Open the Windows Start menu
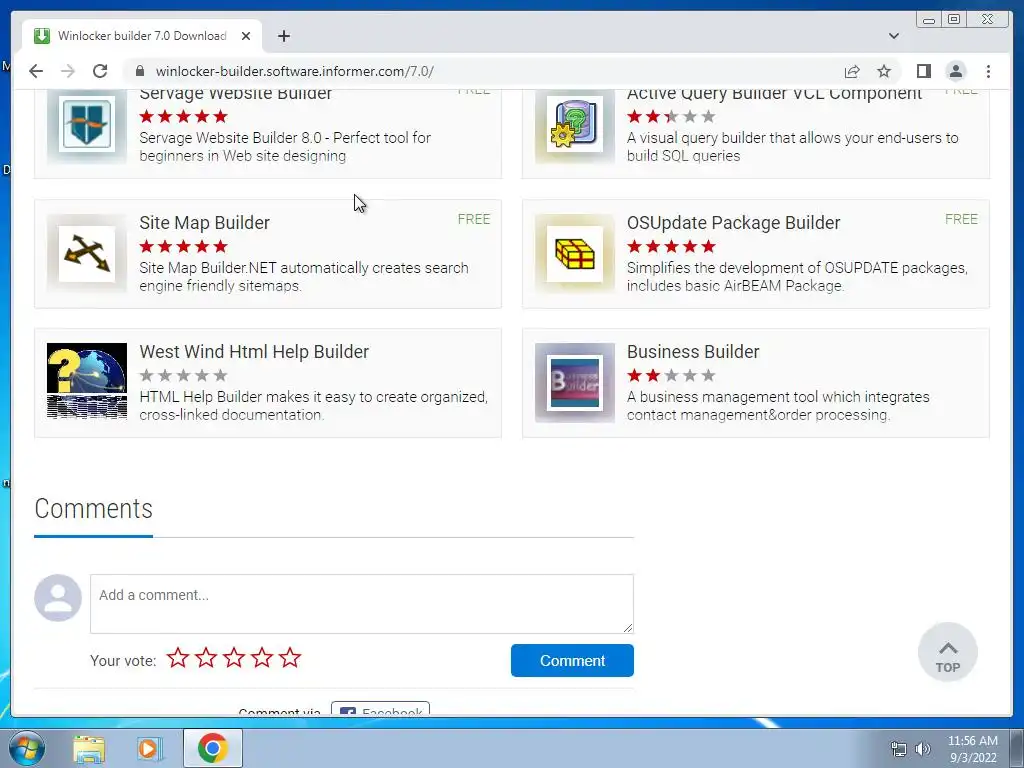This screenshot has height=768, width=1024. tap(27, 748)
